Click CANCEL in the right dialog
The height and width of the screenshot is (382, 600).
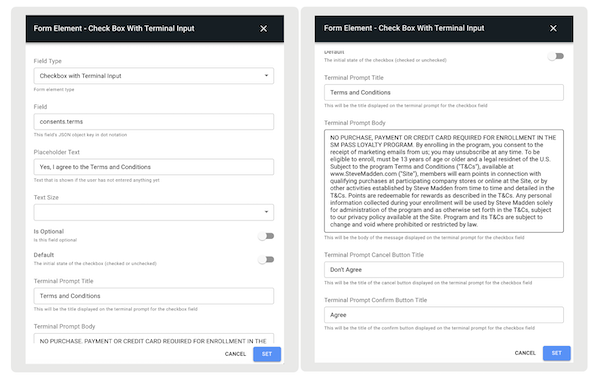click(525, 353)
